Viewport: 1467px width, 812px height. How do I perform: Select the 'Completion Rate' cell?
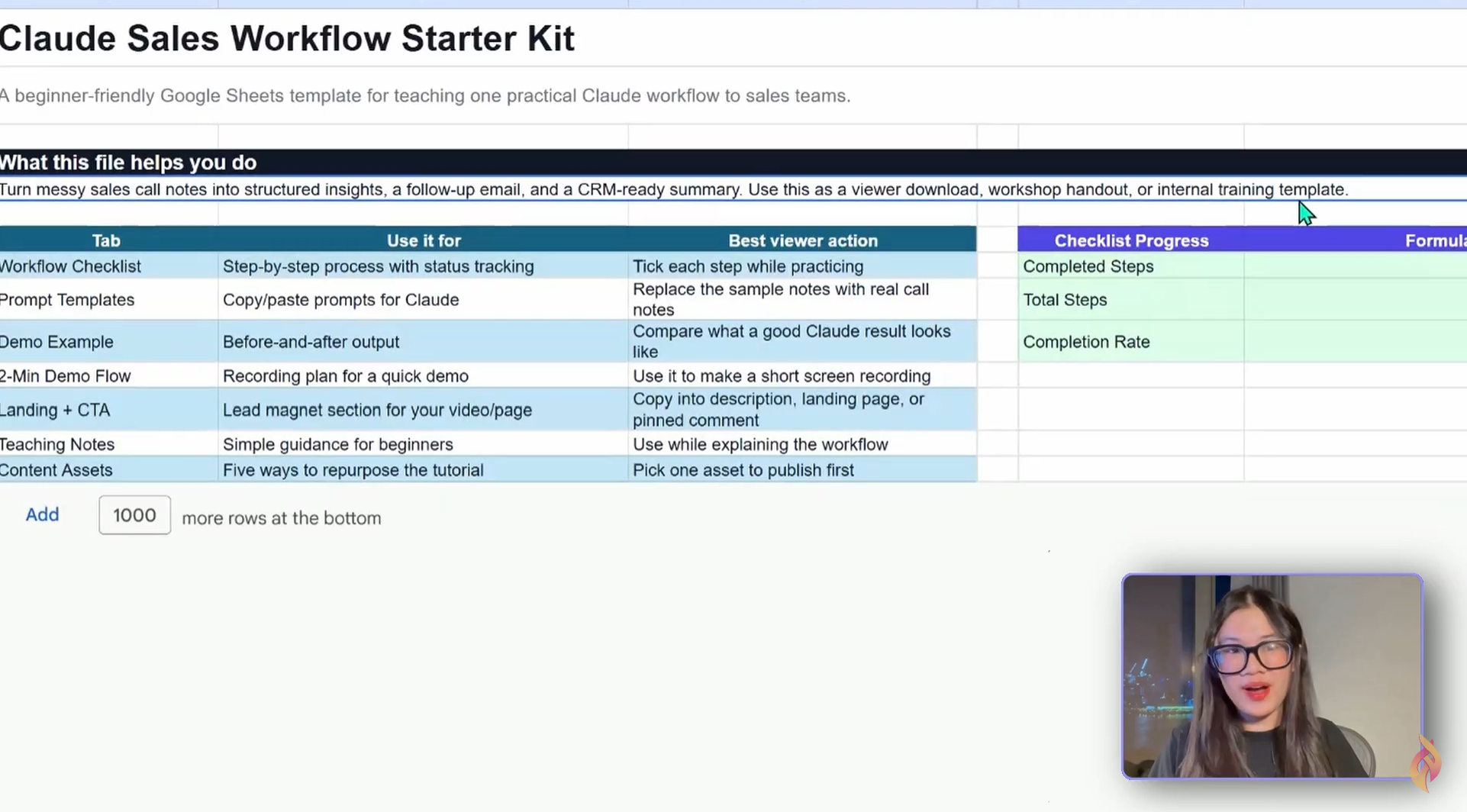tap(1131, 342)
